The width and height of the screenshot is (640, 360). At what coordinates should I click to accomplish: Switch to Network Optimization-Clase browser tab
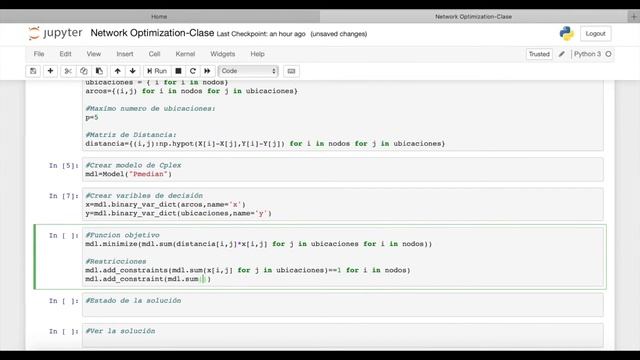click(x=473, y=17)
